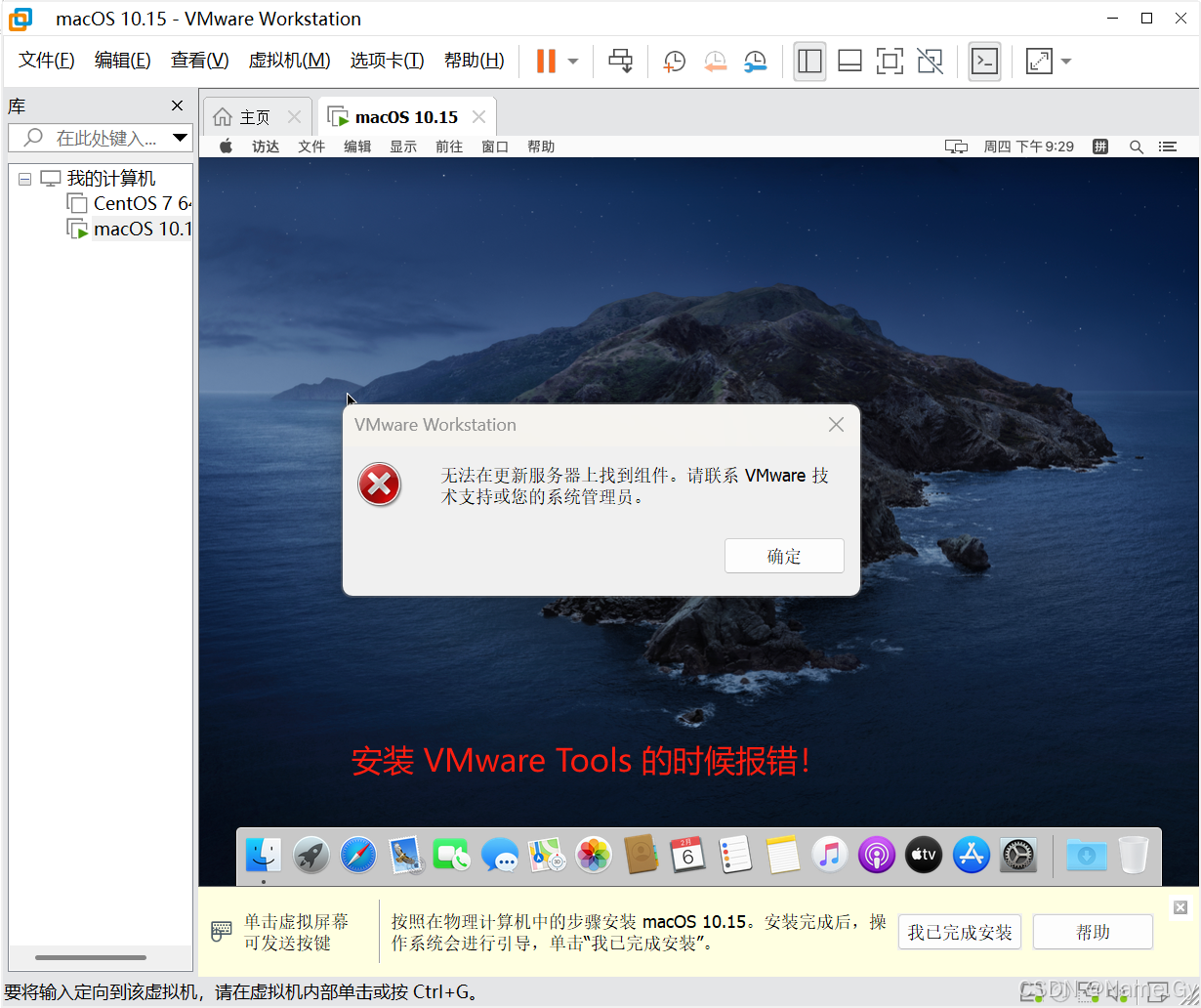
Task: Open Reminders from the Dock
Action: click(734, 856)
